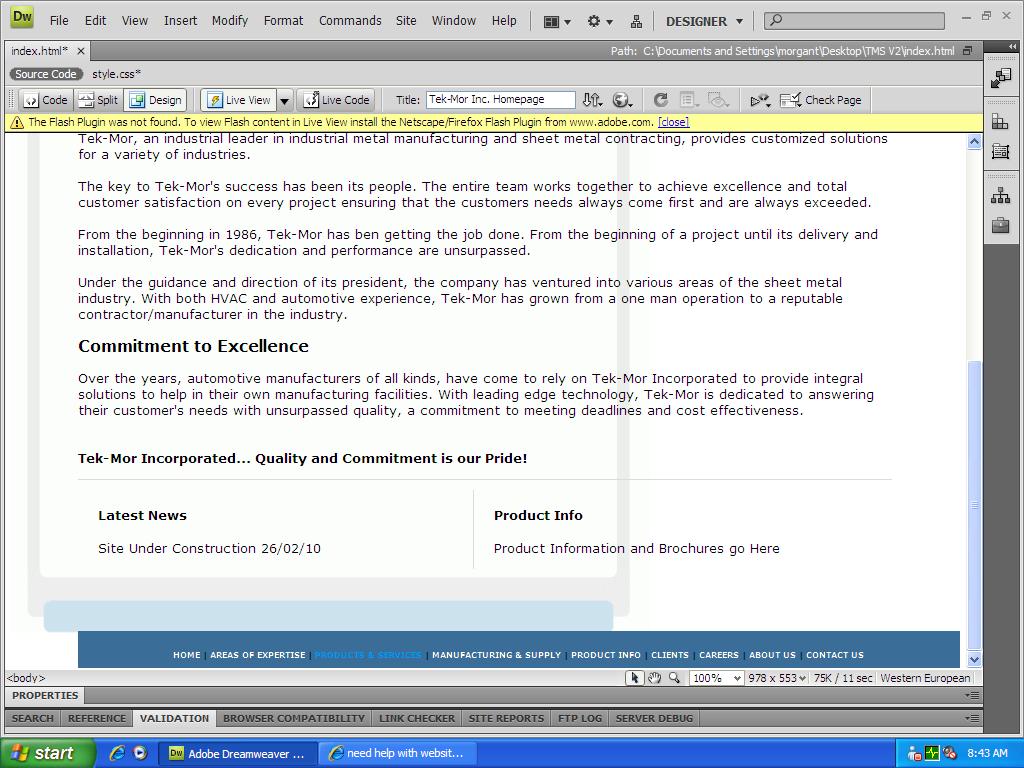Select the Zoom magnifier tool in status bar
The width and height of the screenshot is (1024, 768).
pos(674,678)
